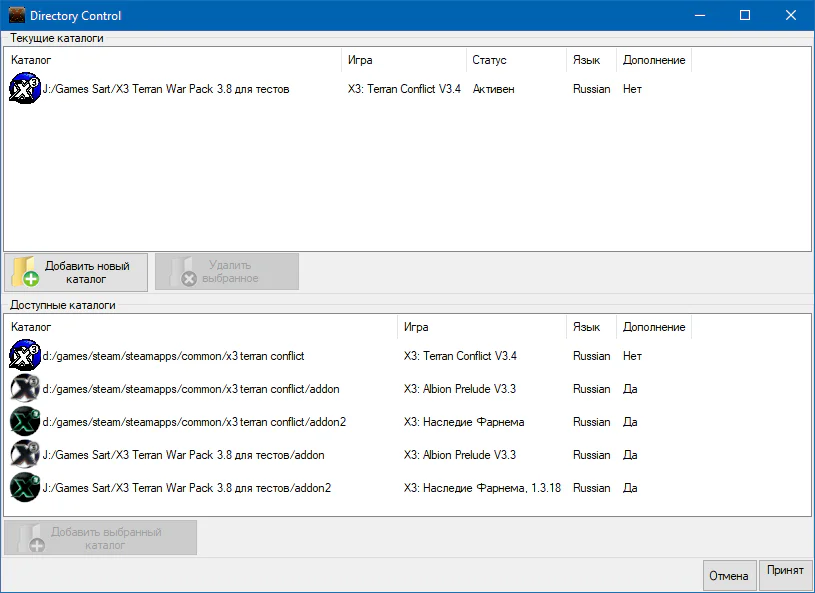Click the icon beside d:/.../x3 terran conflict/addon
The height and width of the screenshot is (593, 815).
pyautogui.click(x=25, y=389)
